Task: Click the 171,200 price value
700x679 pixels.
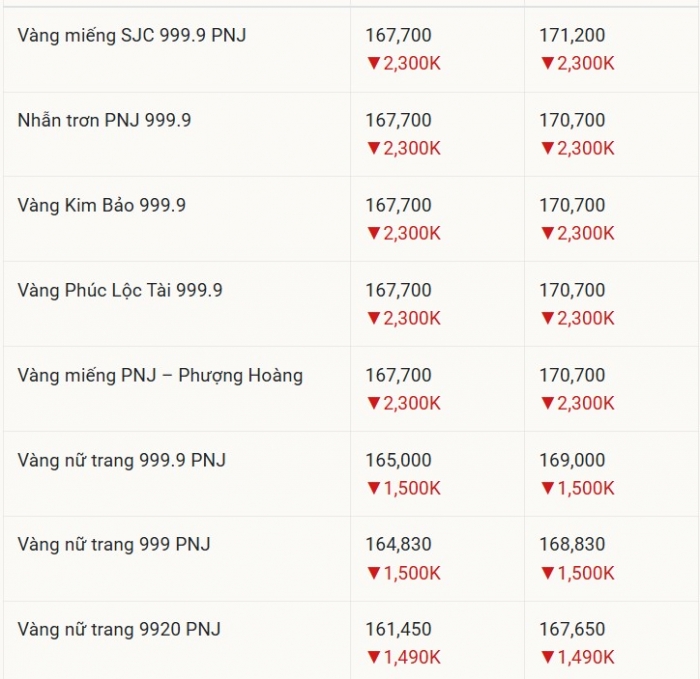Action: (x=572, y=36)
